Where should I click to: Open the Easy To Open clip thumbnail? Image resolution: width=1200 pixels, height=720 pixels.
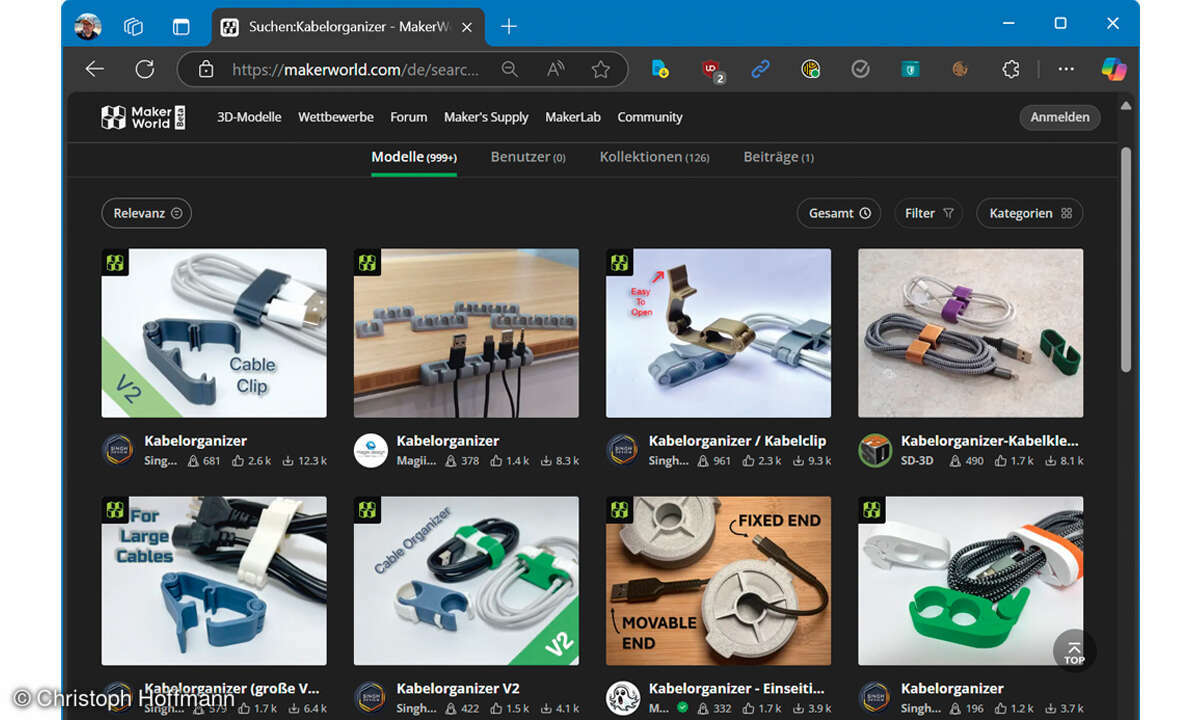[718, 333]
